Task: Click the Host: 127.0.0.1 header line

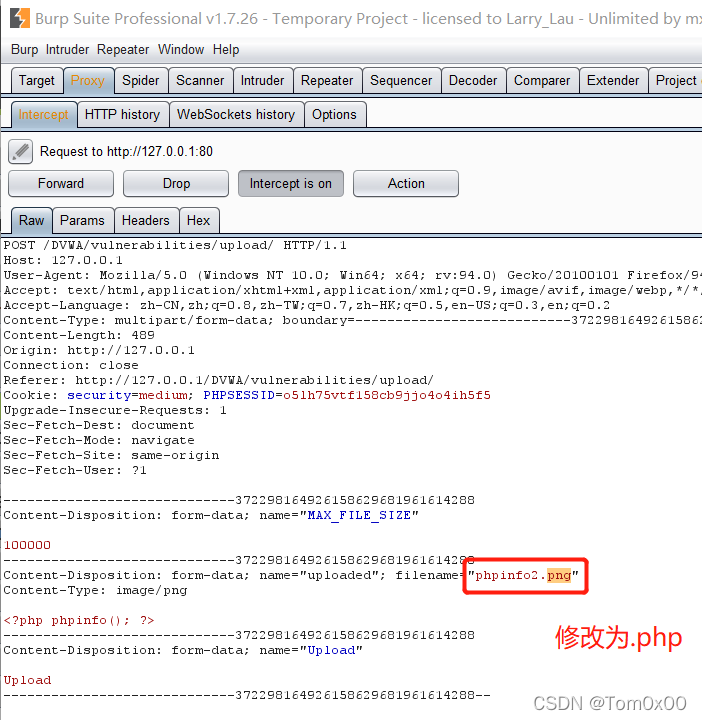Action: (x=63, y=260)
